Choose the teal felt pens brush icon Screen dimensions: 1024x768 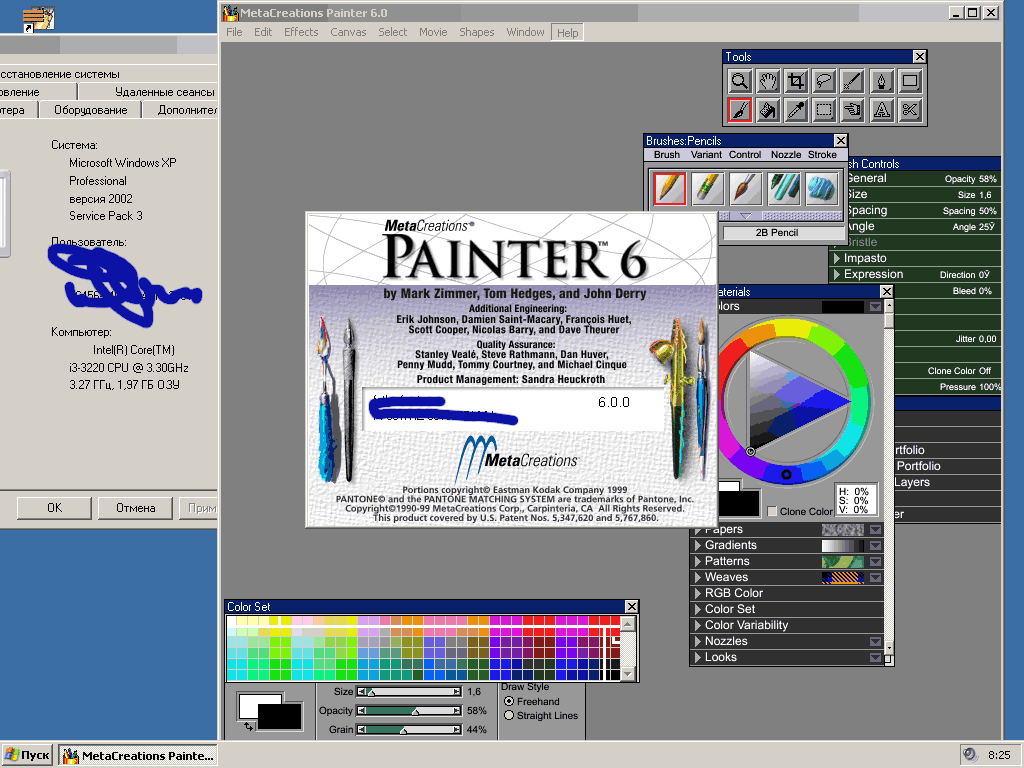783,188
